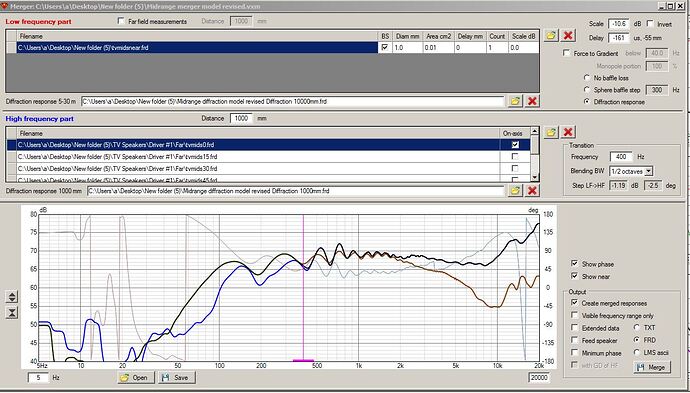This screenshot has width=690, height=393.
Task: Select Diffraction response radio button
Action: pos(587,101)
